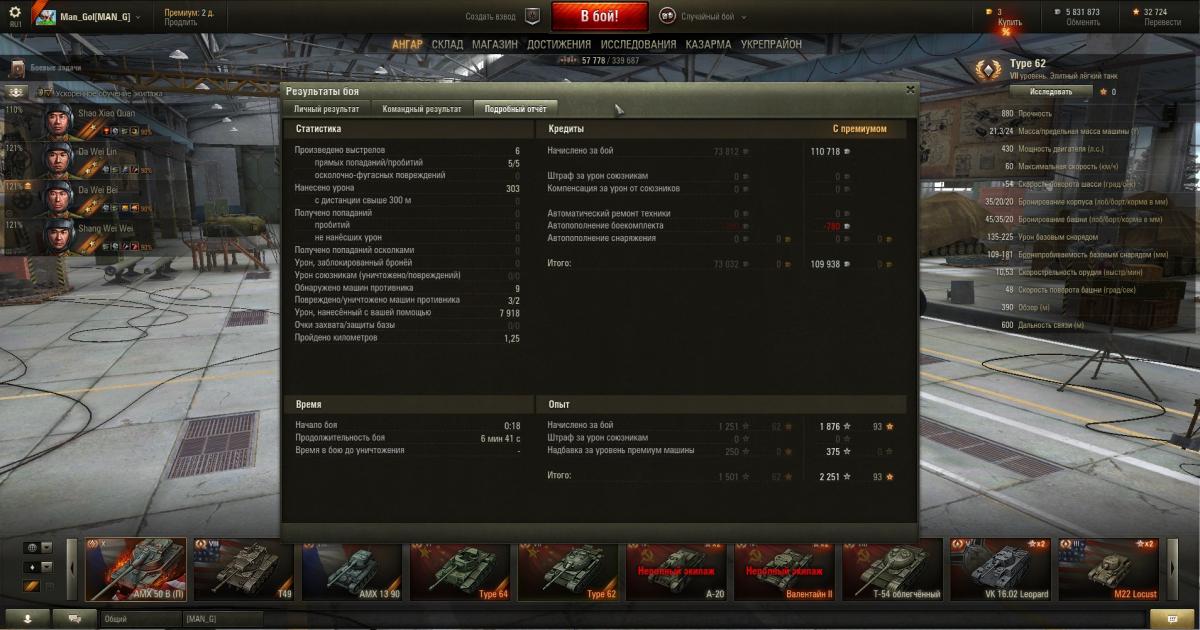
Task: Select Валентайн II tank in carousel
Action: (783, 569)
